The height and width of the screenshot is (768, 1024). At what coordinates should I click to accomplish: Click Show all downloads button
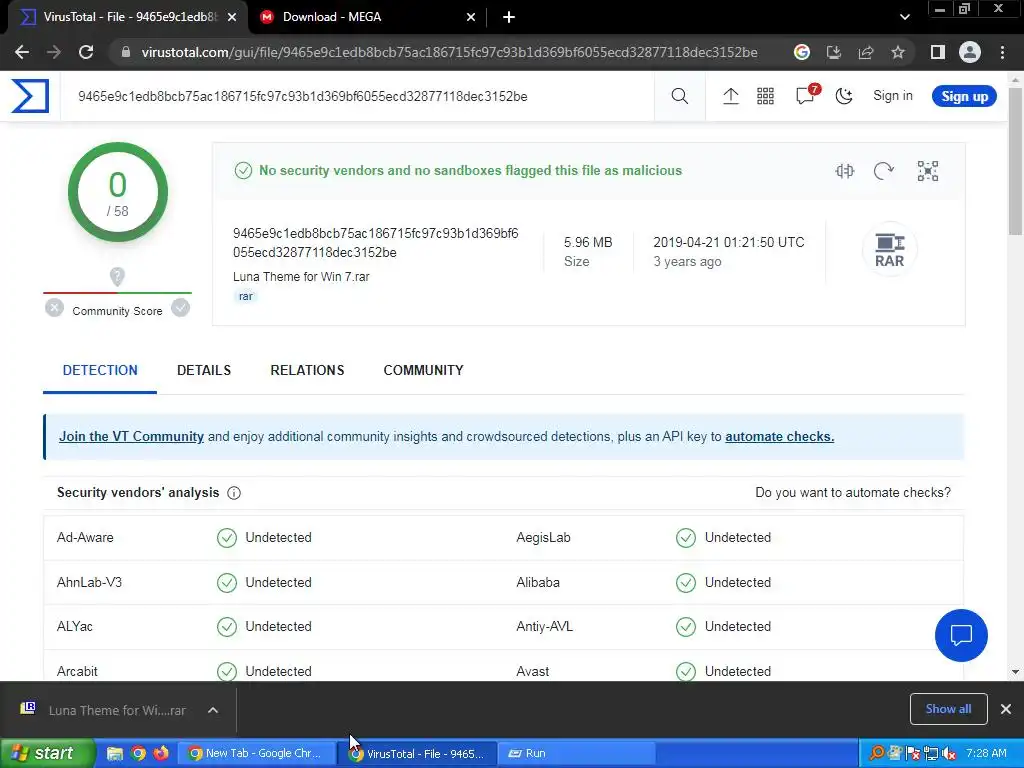tap(948, 709)
